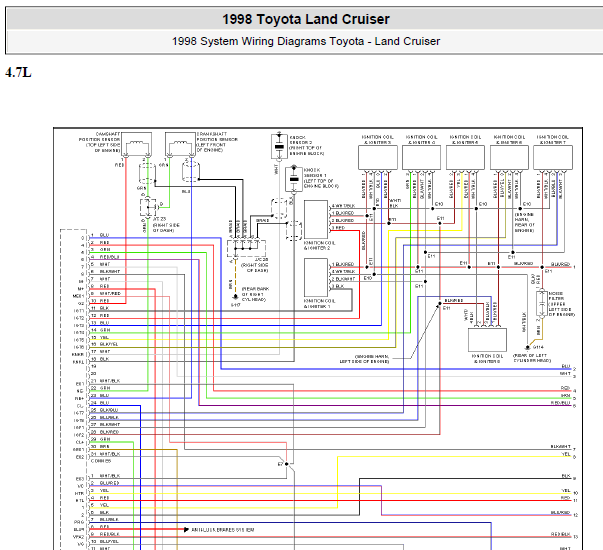Click the 'Noise Filter' label text
Viewport: 603px width, 550px height.
click(x=561, y=304)
